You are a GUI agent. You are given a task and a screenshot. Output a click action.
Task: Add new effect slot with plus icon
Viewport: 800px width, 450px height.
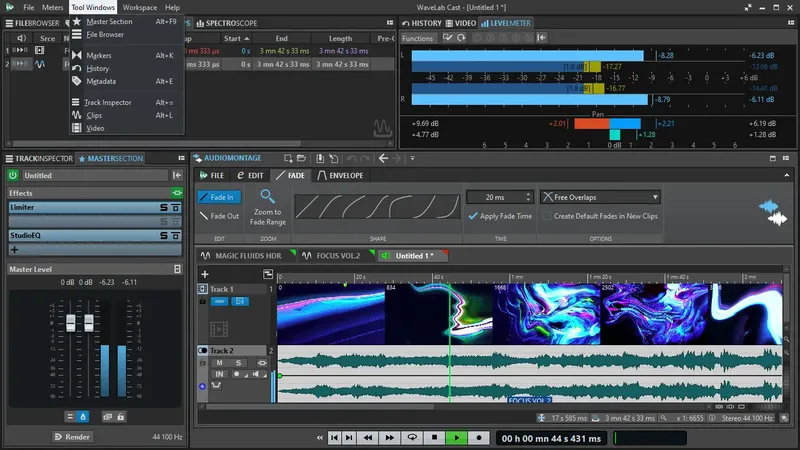pos(14,249)
